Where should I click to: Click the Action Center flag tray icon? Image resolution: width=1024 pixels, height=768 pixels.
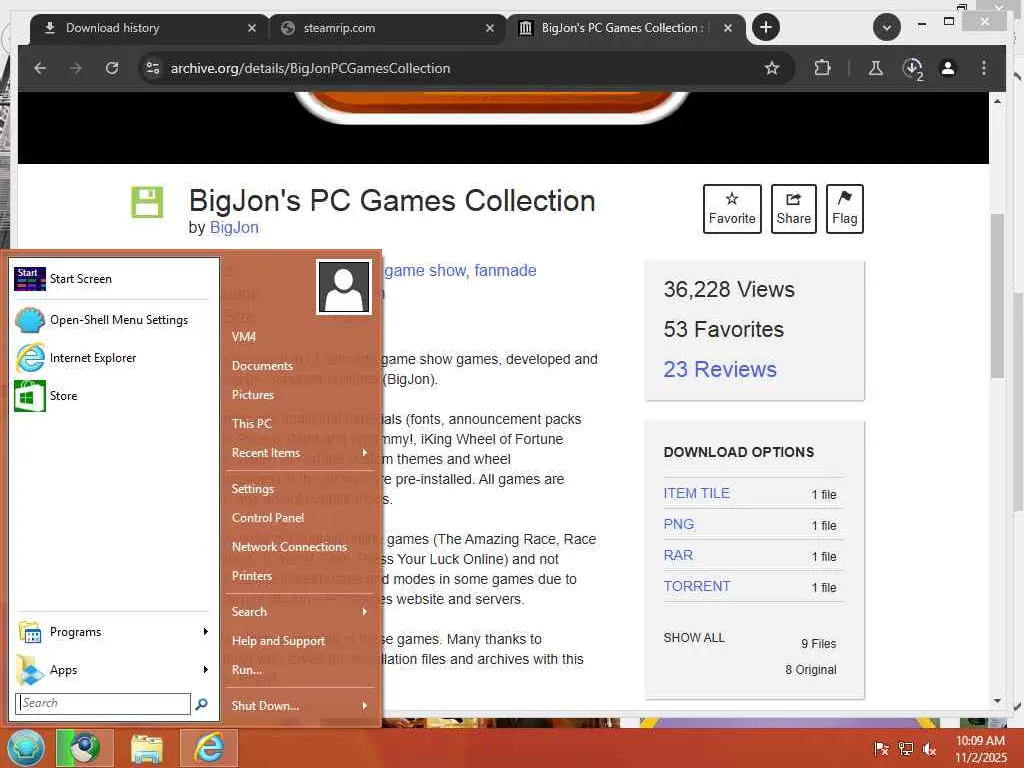point(881,749)
